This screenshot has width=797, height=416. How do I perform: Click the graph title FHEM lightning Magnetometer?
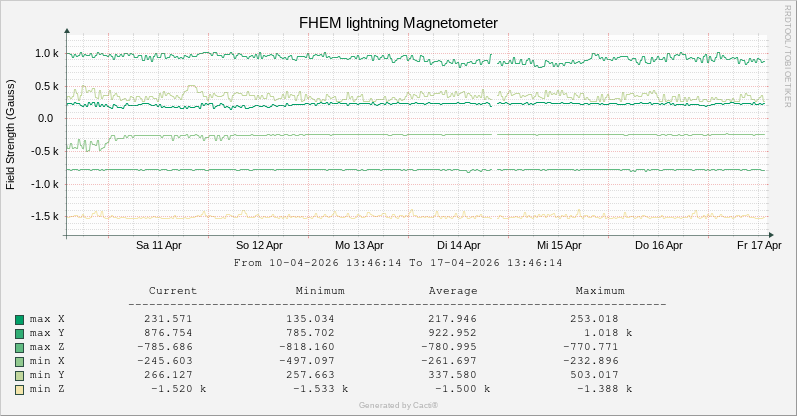point(398,22)
